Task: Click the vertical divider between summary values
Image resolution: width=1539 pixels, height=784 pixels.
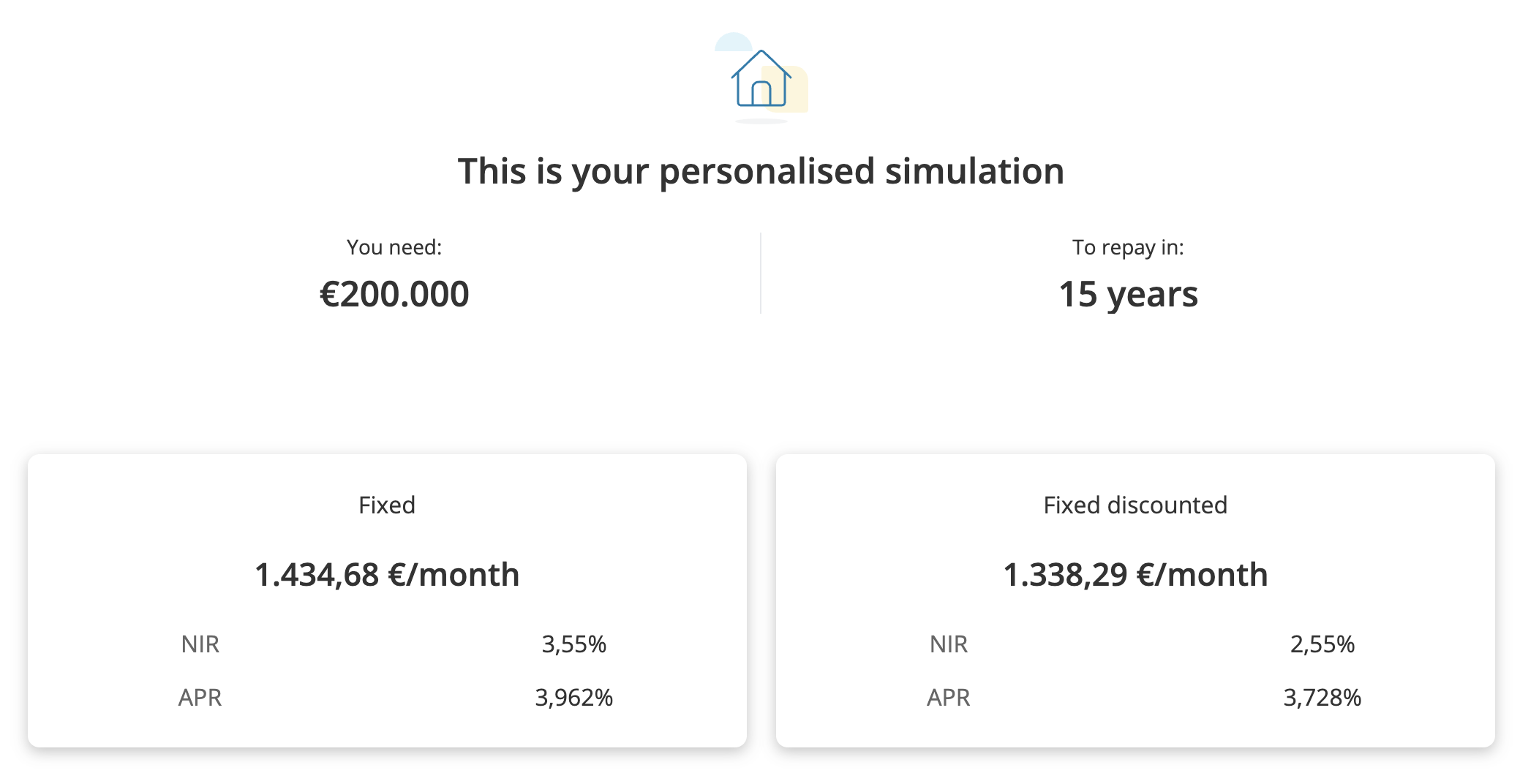Action: coord(761,273)
